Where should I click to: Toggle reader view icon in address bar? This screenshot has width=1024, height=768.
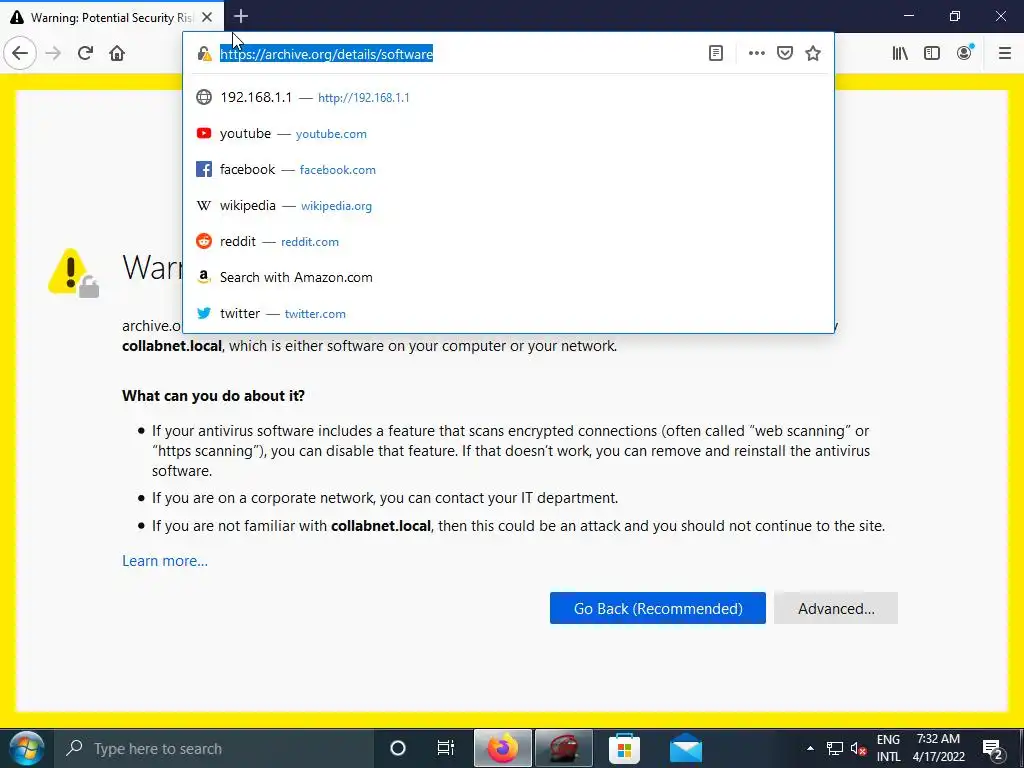tap(716, 54)
